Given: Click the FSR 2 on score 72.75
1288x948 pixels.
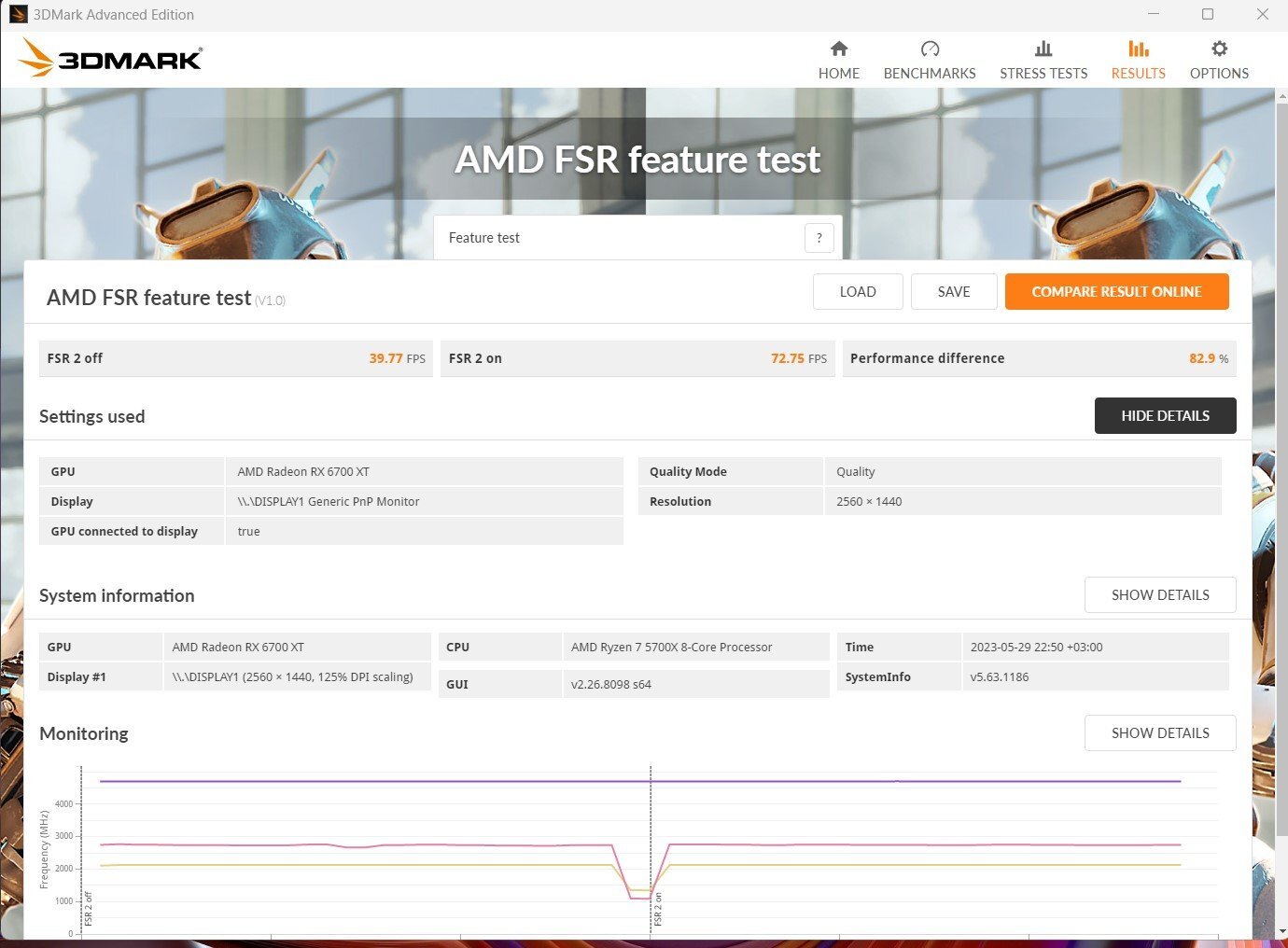Looking at the screenshot, I should coord(788,358).
